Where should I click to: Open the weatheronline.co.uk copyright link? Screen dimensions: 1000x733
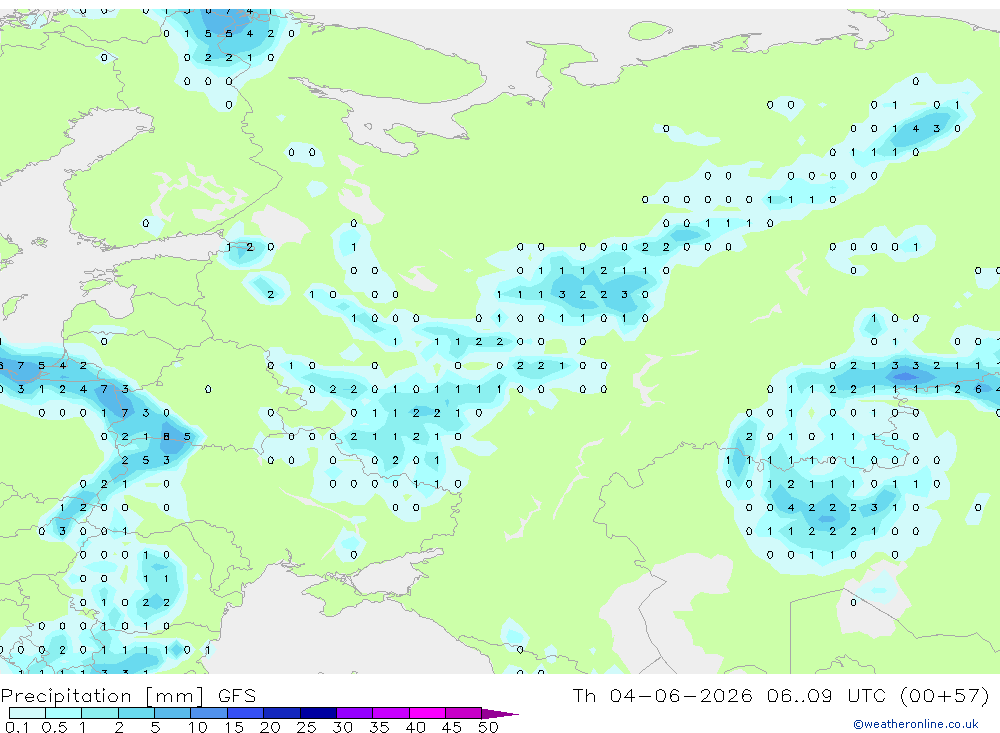(916, 724)
